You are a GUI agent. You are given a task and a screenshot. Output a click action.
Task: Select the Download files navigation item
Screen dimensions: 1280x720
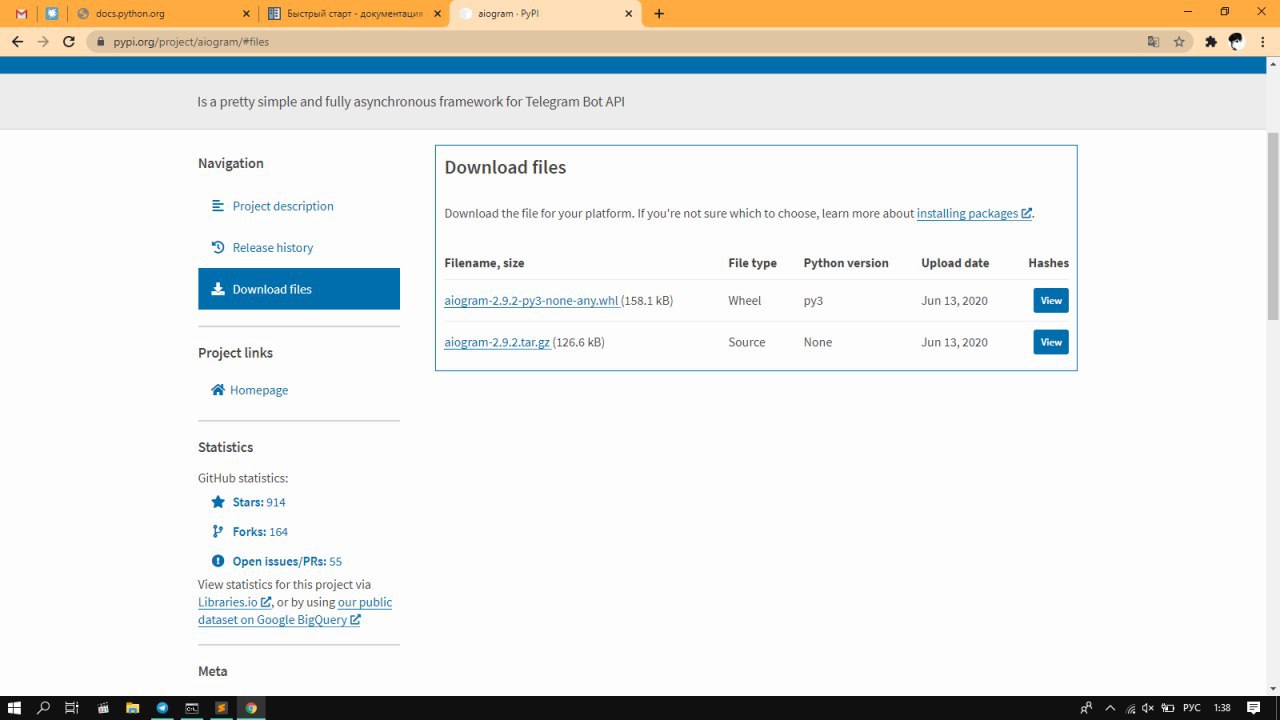[x=299, y=289]
